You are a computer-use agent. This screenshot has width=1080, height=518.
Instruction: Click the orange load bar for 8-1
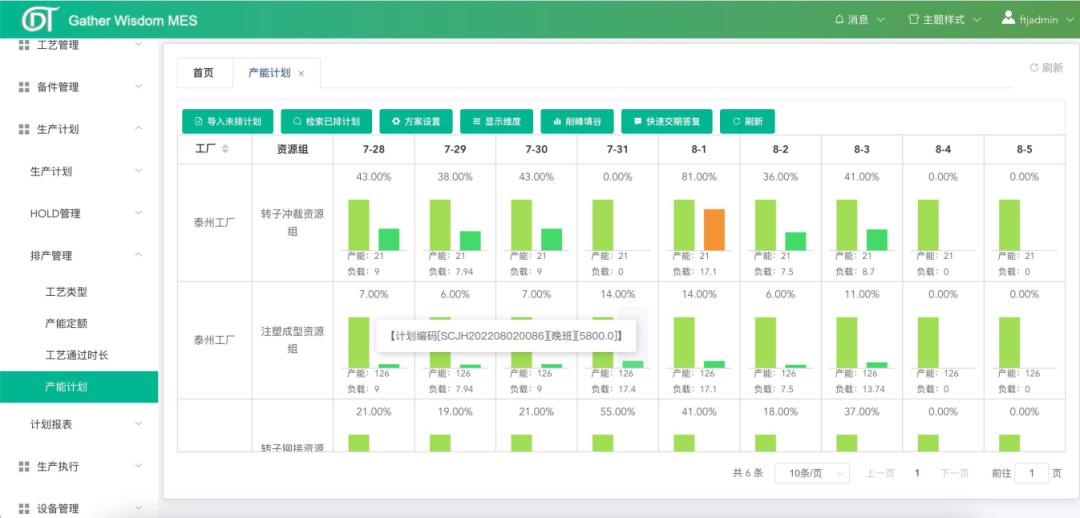coord(713,229)
